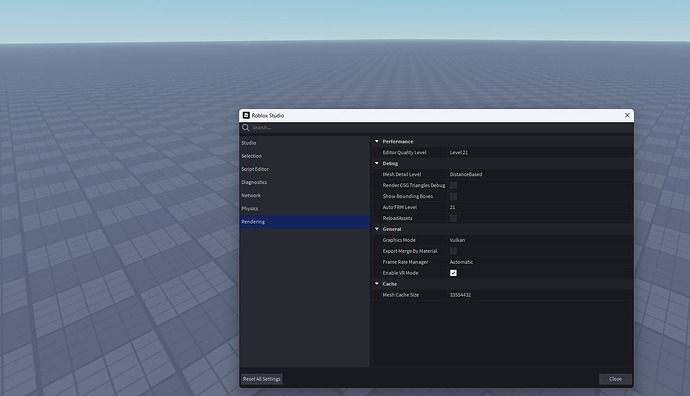The height and width of the screenshot is (396, 690).
Task: Open Editor Quality Level dropdown showing Level 21
Action: tap(540, 153)
